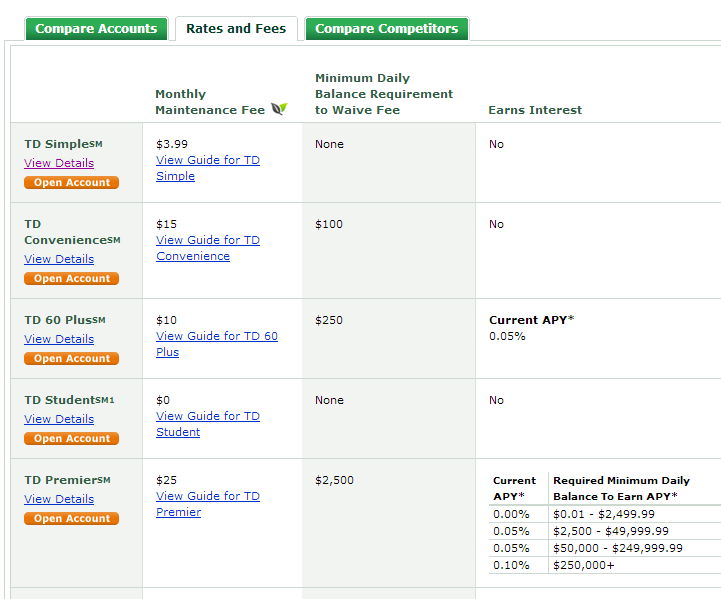Click the Current APY* label for TD 60 Plus

pos(532,320)
